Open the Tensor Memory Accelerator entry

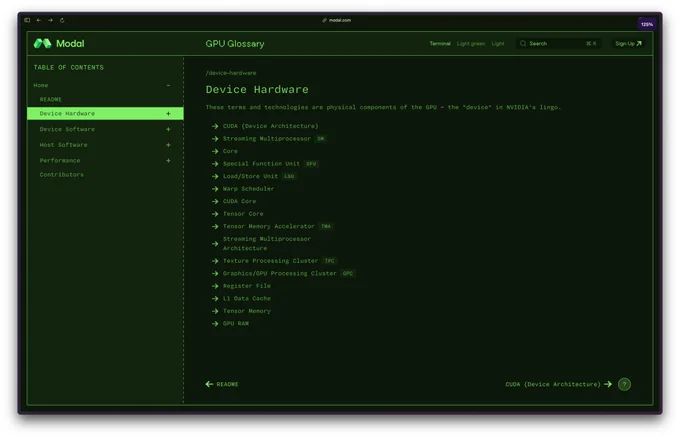coord(268,227)
